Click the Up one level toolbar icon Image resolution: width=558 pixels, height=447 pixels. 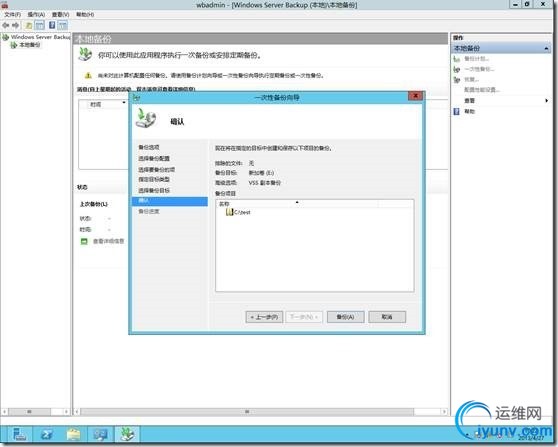[28, 25]
